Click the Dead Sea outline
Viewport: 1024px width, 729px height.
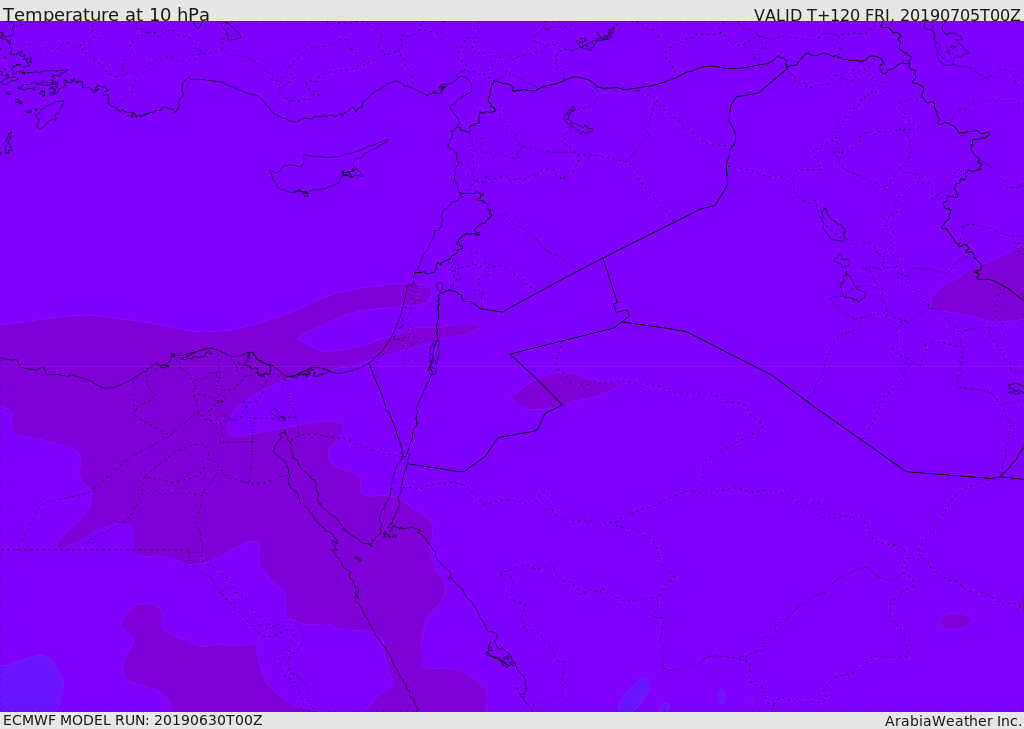pos(435,353)
